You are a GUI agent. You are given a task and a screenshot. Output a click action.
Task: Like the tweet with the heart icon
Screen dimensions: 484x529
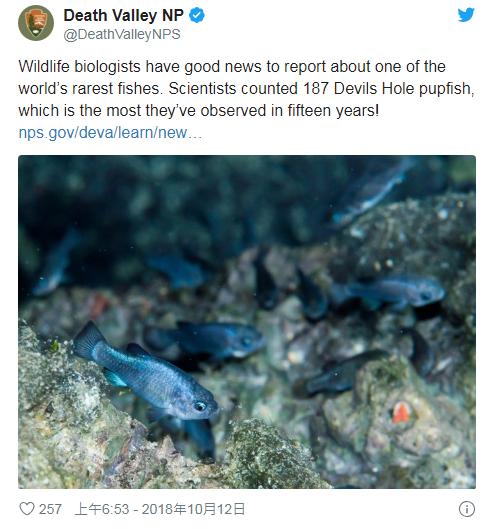(27, 509)
